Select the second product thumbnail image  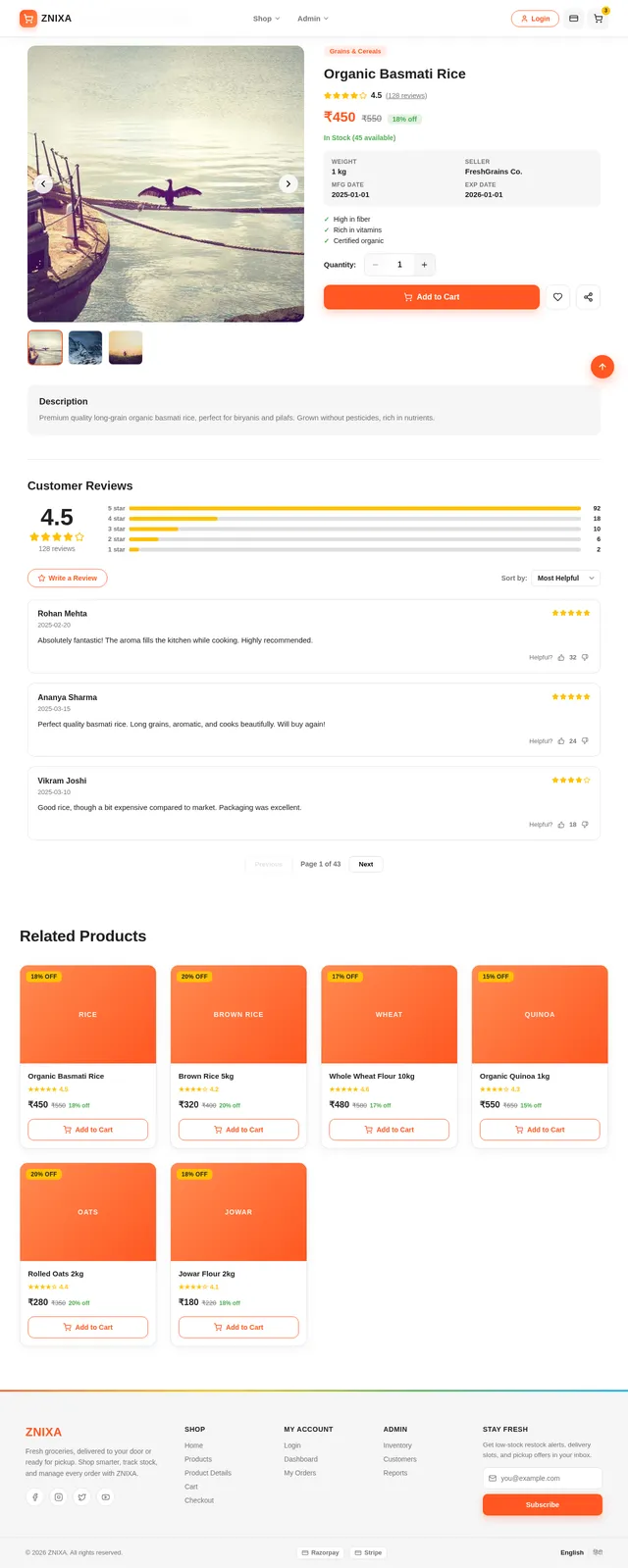pyautogui.click(x=85, y=347)
